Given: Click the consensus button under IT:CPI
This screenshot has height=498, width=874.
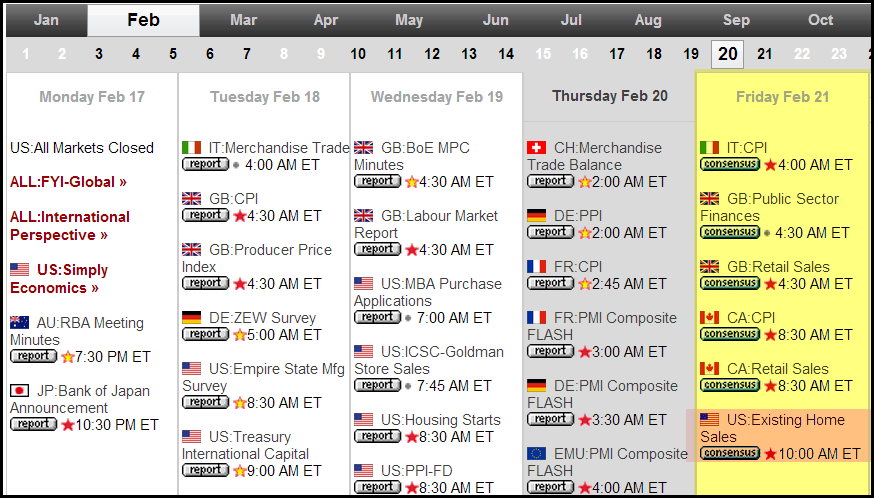Looking at the screenshot, I should (730, 164).
